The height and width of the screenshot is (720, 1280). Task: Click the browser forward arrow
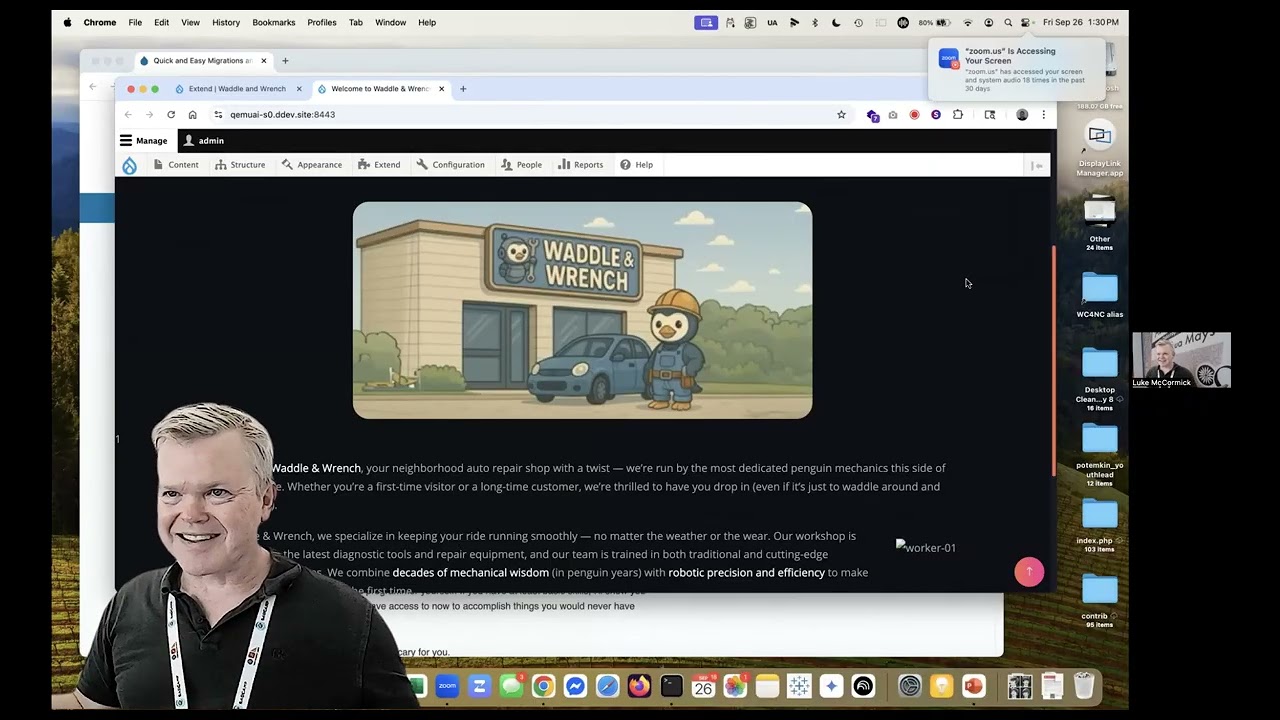click(149, 115)
